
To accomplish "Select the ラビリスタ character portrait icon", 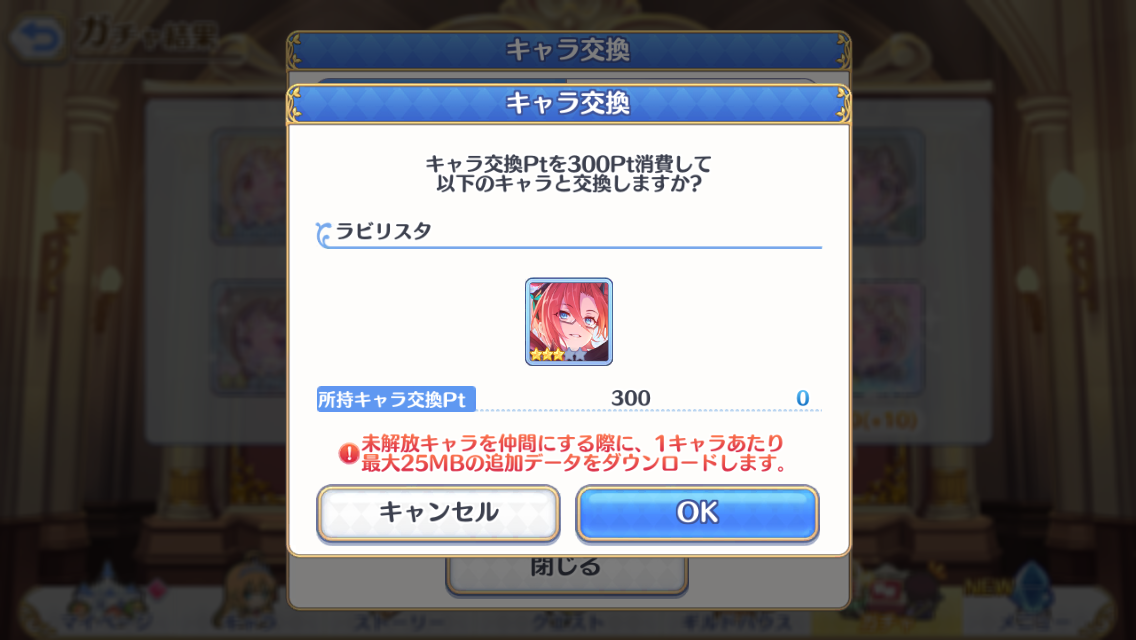I will point(569,322).
